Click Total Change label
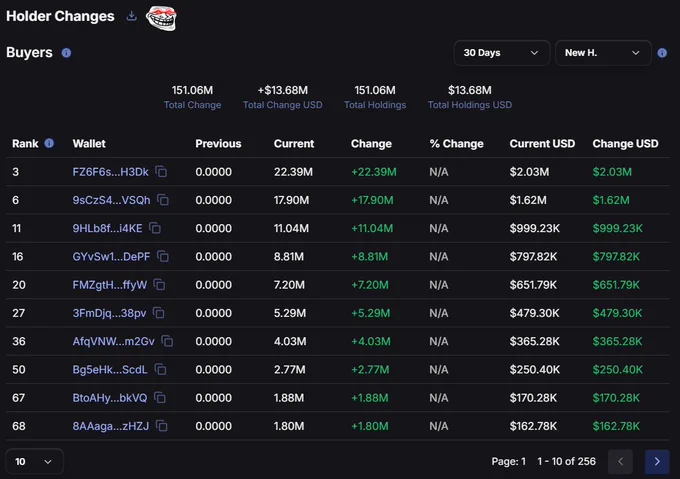This screenshot has height=479, width=680. (x=193, y=105)
